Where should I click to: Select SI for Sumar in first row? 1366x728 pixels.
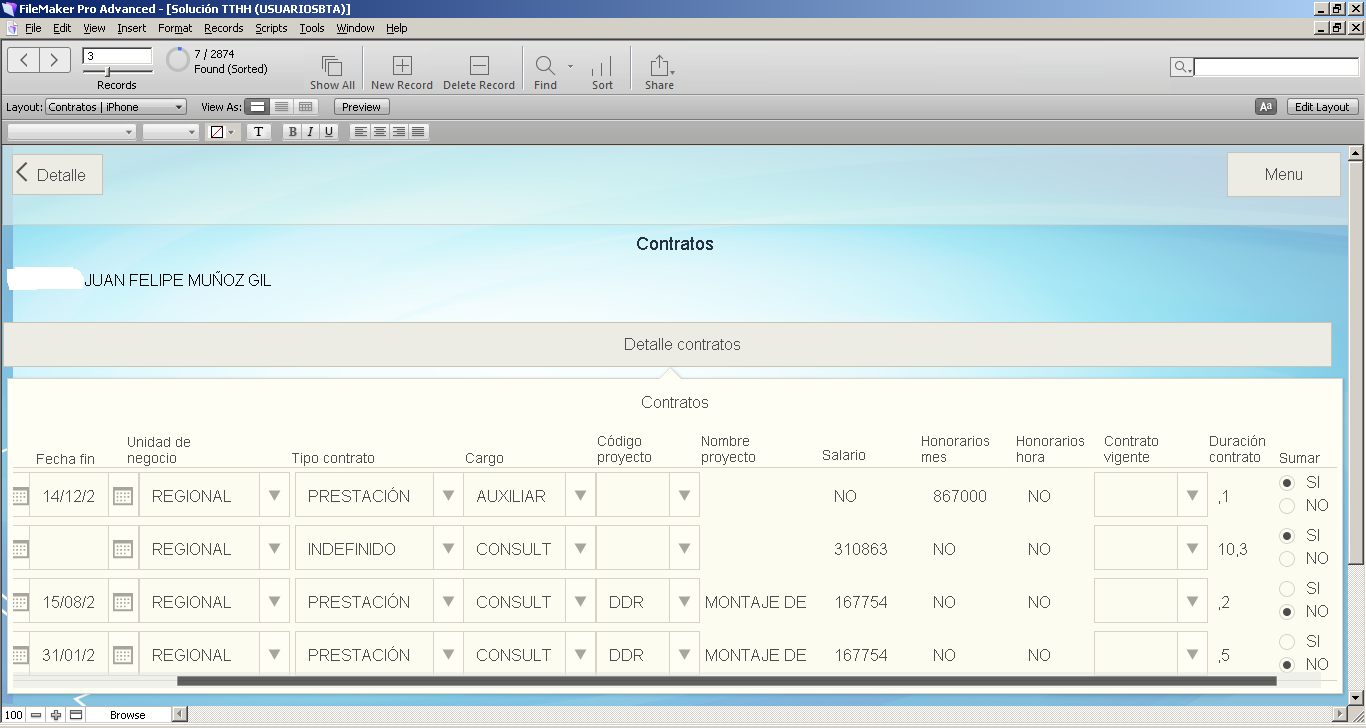[x=1287, y=483]
